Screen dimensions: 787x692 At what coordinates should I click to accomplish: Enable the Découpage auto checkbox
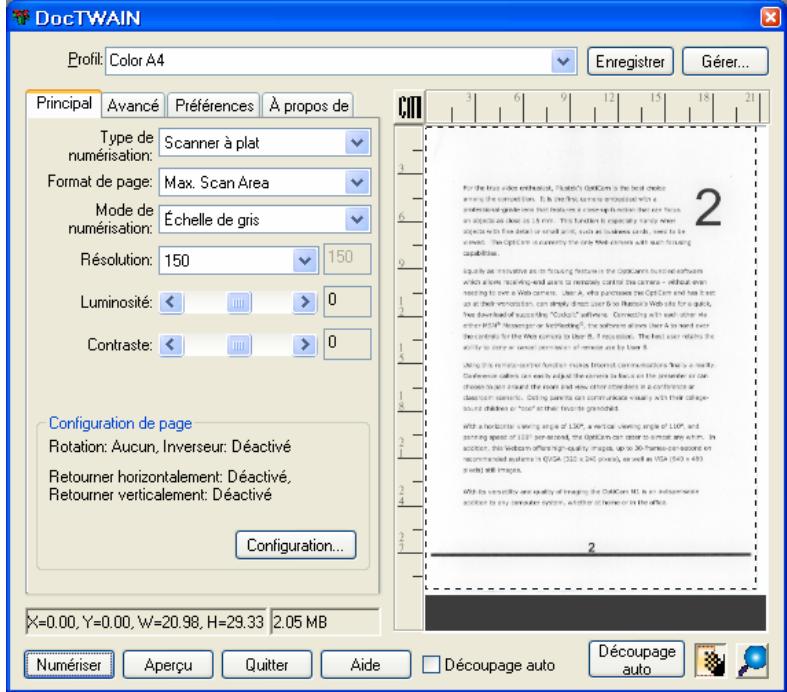click(431, 664)
